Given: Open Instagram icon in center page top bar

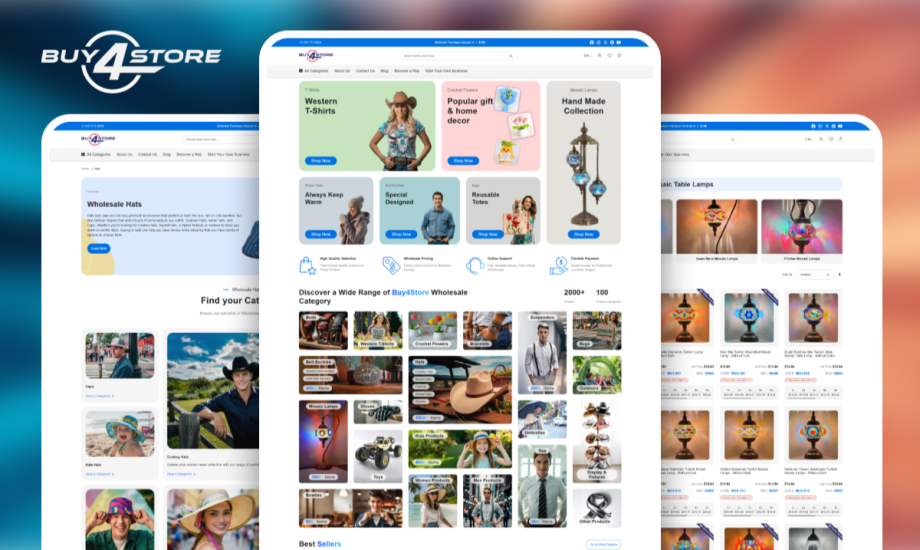Looking at the screenshot, I should click(x=598, y=42).
